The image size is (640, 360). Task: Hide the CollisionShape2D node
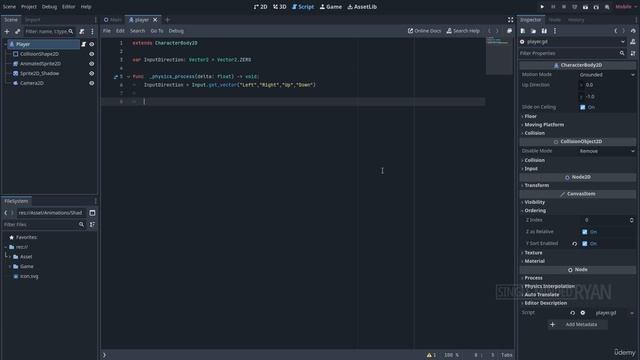(91, 54)
